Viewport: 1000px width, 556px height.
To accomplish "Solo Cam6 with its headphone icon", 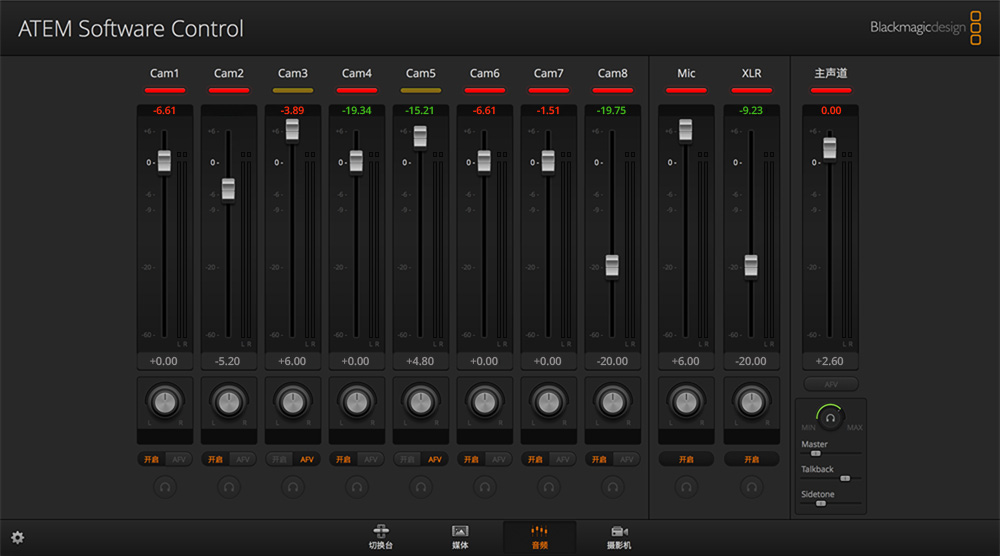I will point(485,487).
